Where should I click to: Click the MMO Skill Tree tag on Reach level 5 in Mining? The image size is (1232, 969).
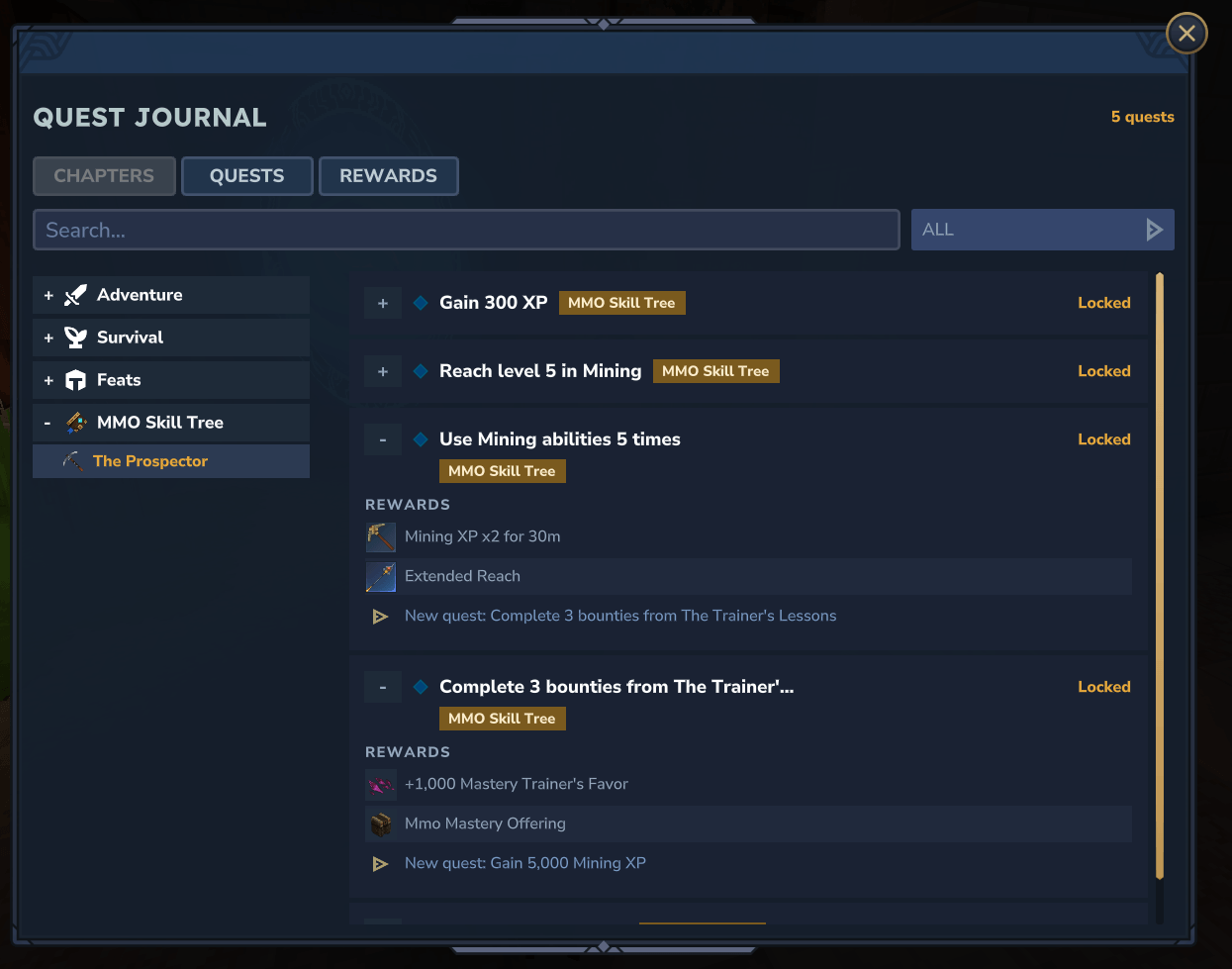(716, 371)
